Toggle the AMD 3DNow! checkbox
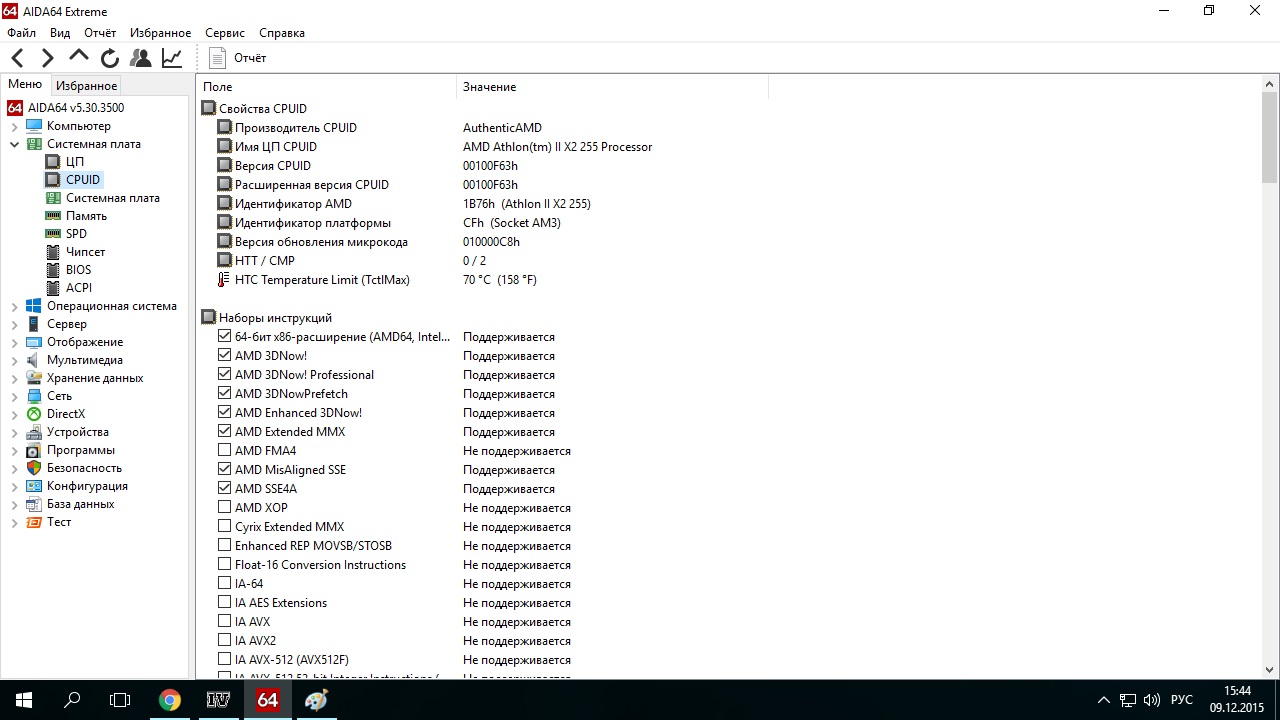 [x=225, y=356]
